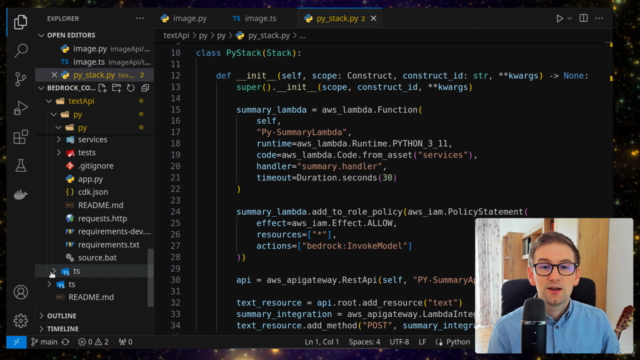
Task: Open editor more actions menu
Action: (x=599, y=18)
